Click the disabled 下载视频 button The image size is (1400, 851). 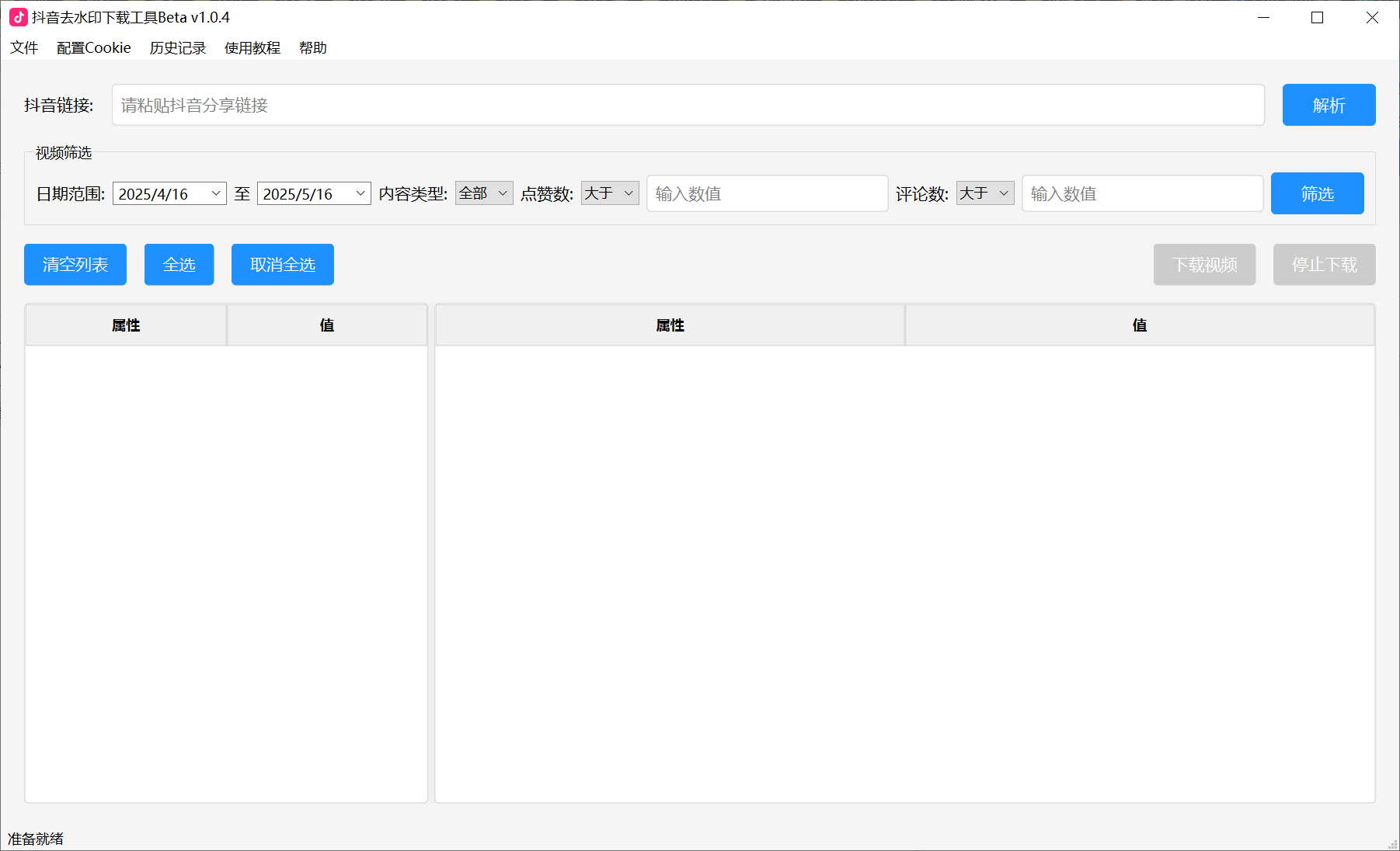(x=1203, y=264)
